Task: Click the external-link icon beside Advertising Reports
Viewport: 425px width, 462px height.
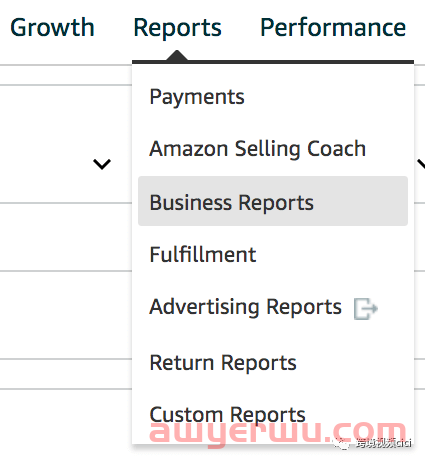Action: [365, 309]
